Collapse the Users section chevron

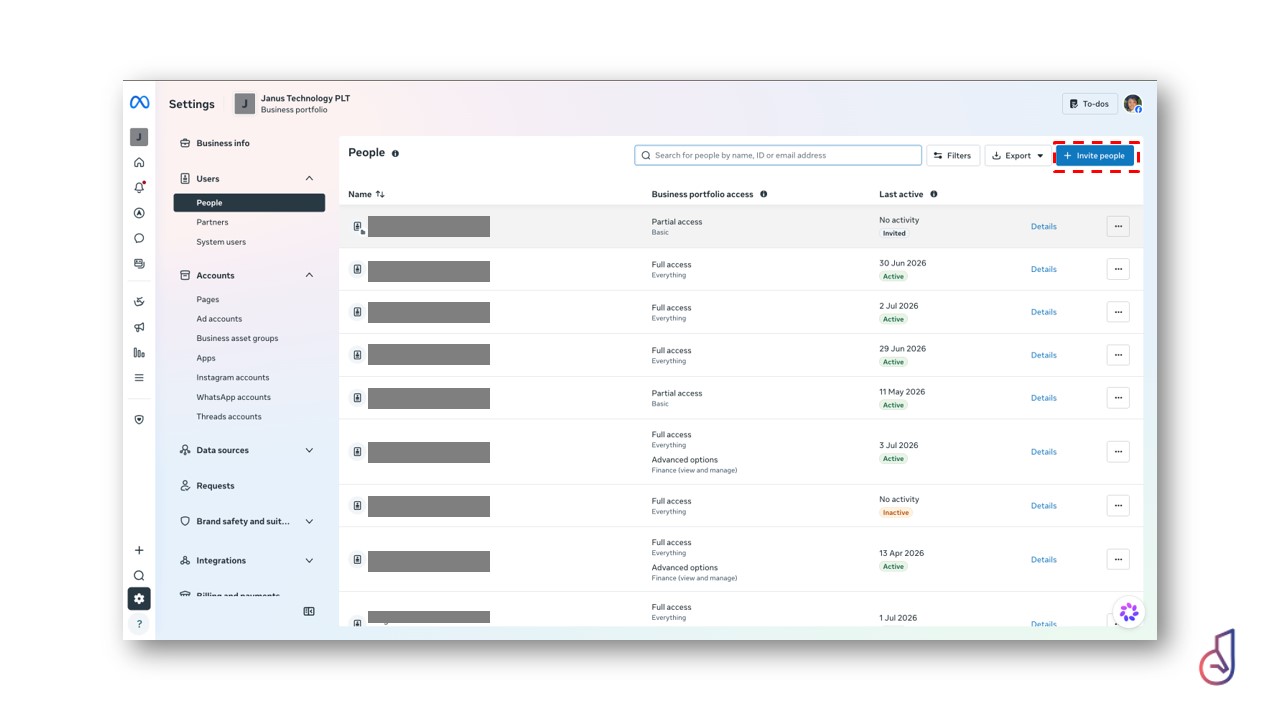tap(309, 179)
